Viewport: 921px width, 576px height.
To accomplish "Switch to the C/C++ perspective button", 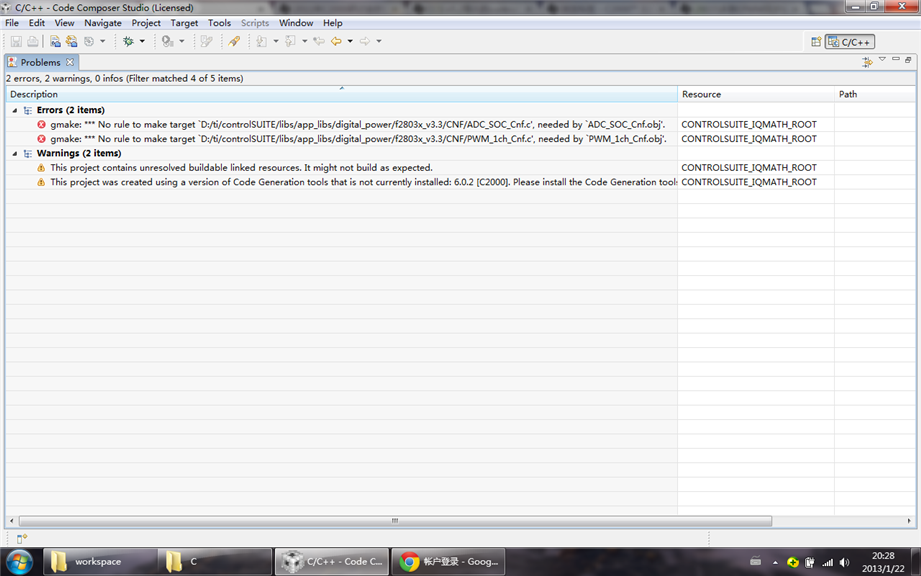I will pos(850,42).
